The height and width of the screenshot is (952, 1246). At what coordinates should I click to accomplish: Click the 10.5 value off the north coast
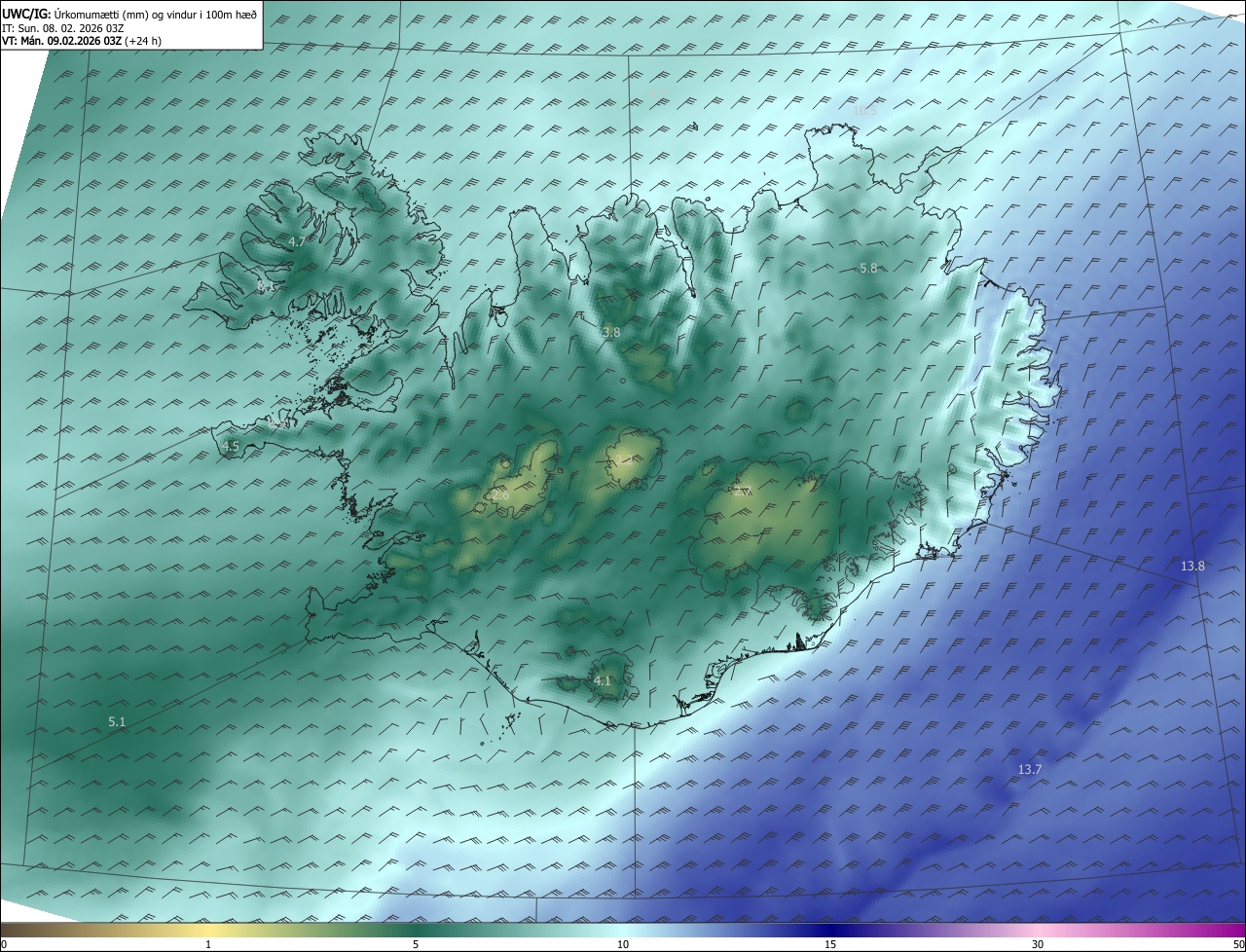tap(864, 111)
